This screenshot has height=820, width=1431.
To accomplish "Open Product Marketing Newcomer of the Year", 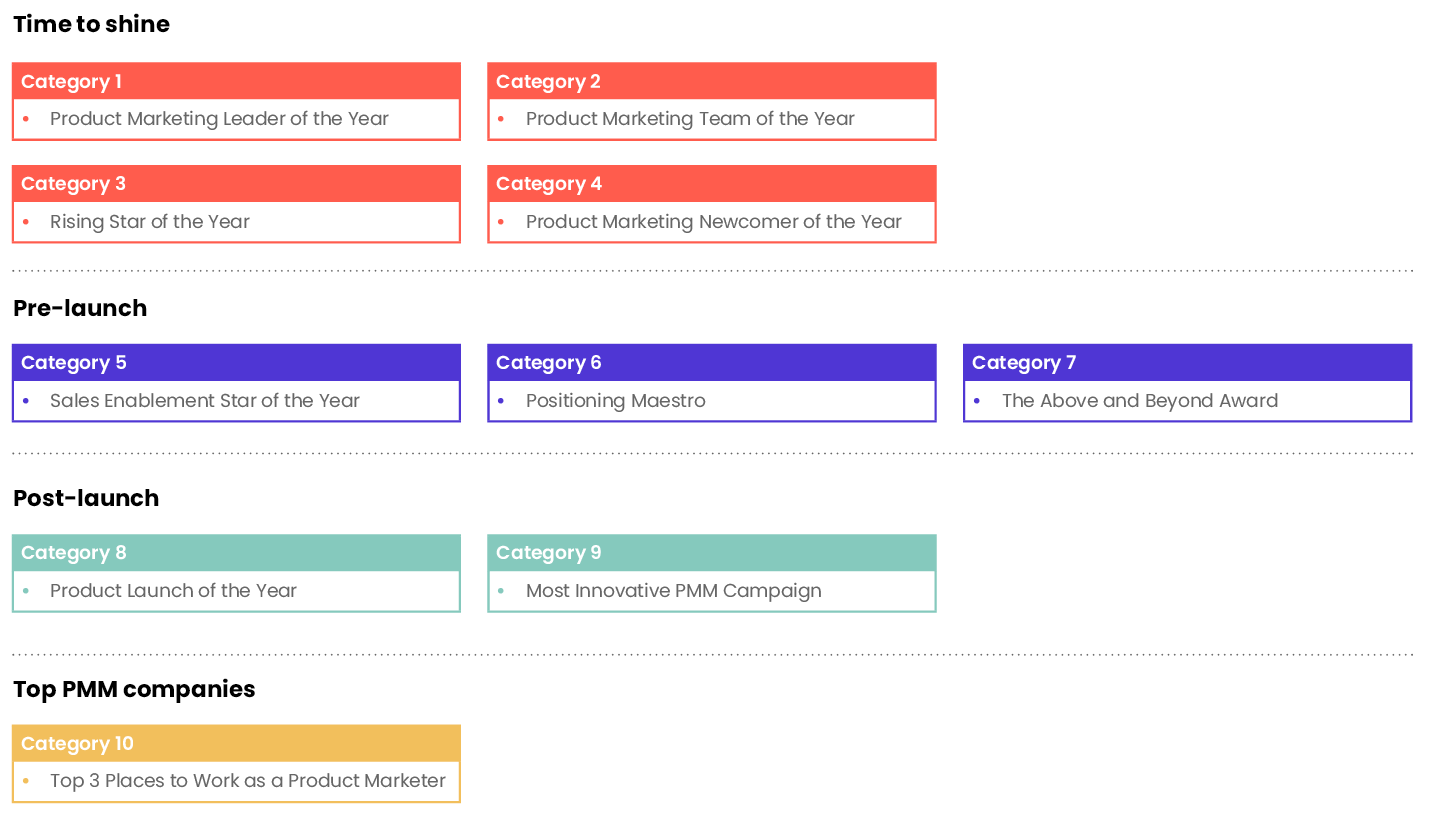I will 714,222.
